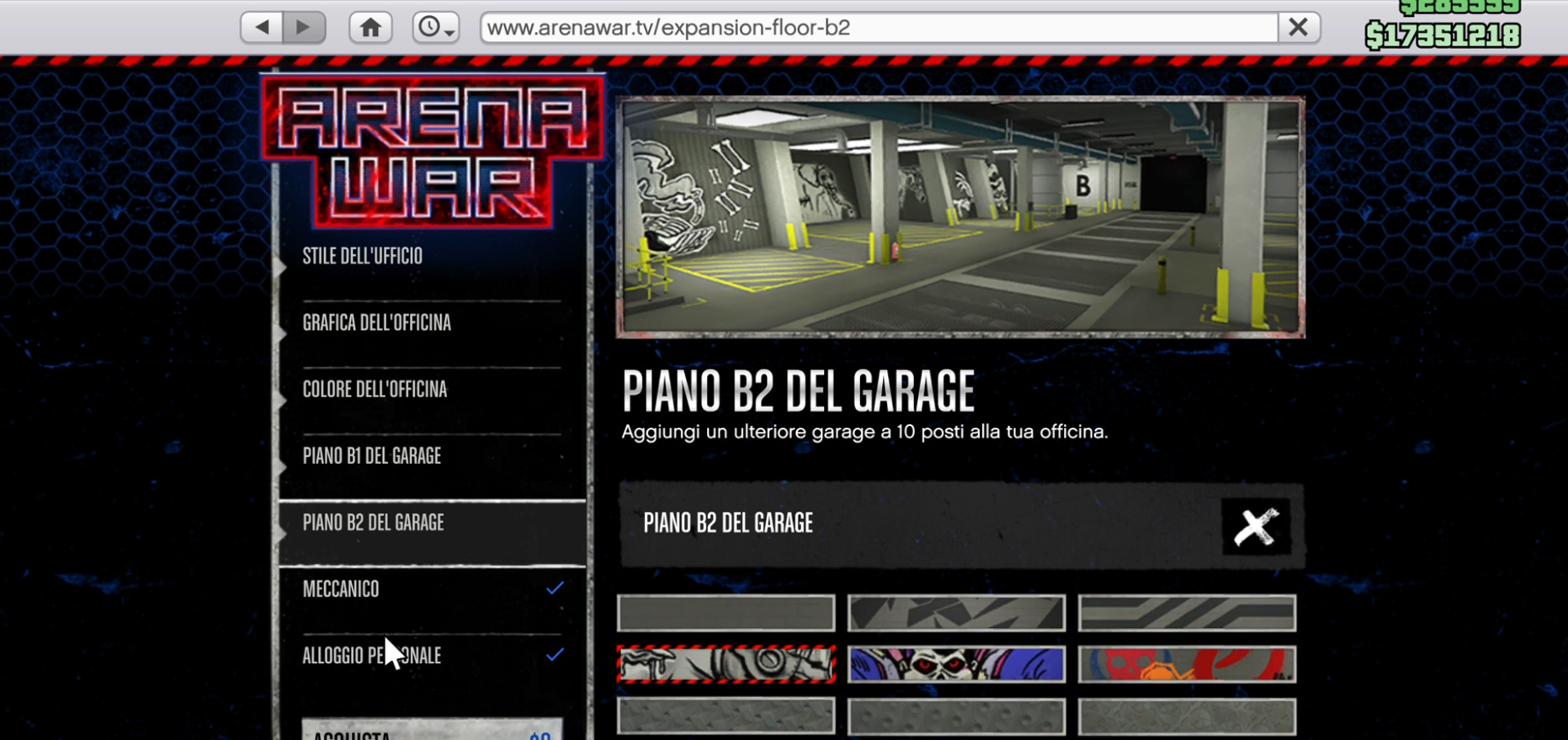Screen dimensions: 1568x740
Task: Select the plain grey garage style swatch
Action: 726,613
